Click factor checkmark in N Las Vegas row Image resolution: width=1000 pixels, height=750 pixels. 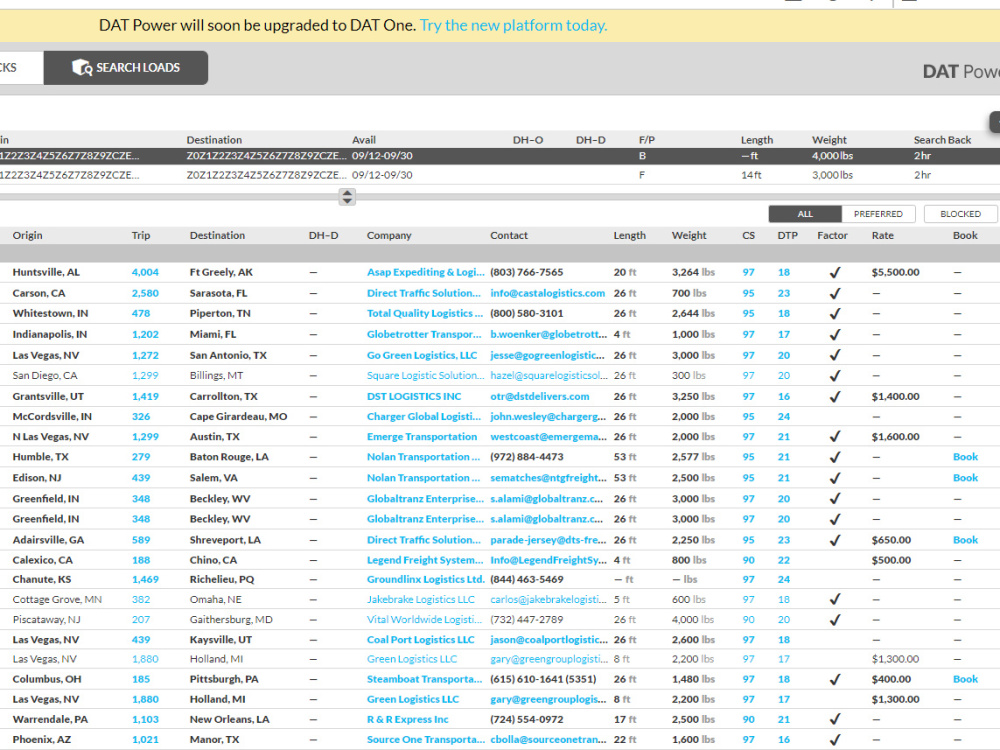coord(835,437)
